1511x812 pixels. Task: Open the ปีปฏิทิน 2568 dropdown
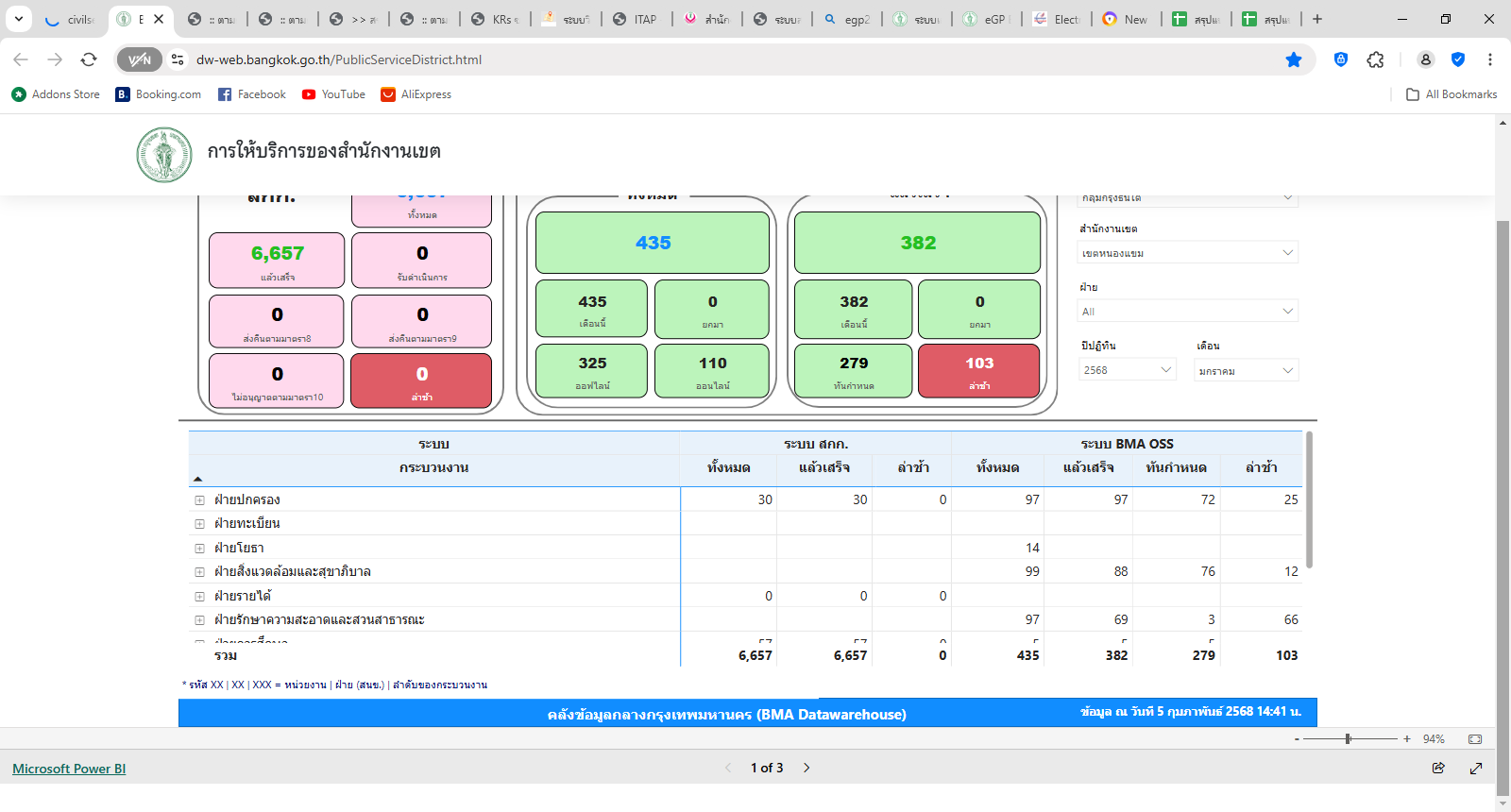click(x=1128, y=370)
